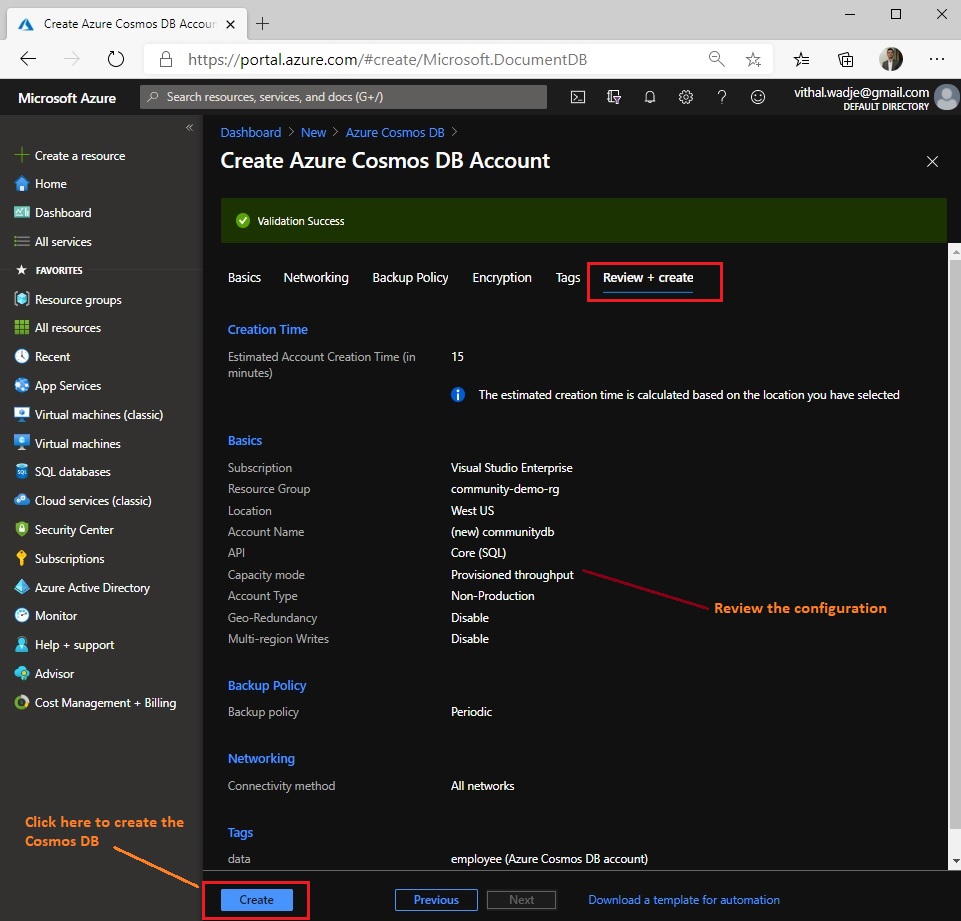
Task: Click the portal search box
Action: pyautogui.click(x=343, y=97)
